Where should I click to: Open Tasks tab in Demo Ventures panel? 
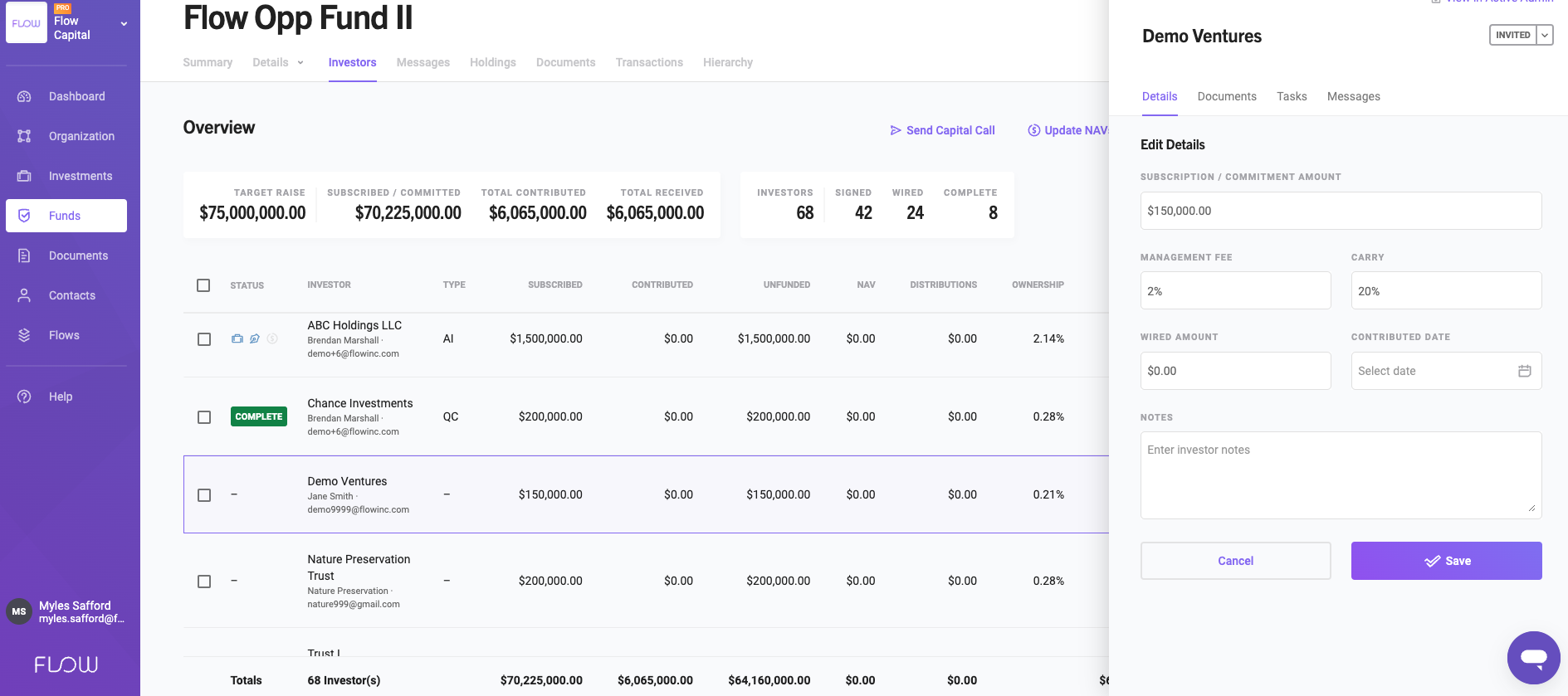[1292, 96]
